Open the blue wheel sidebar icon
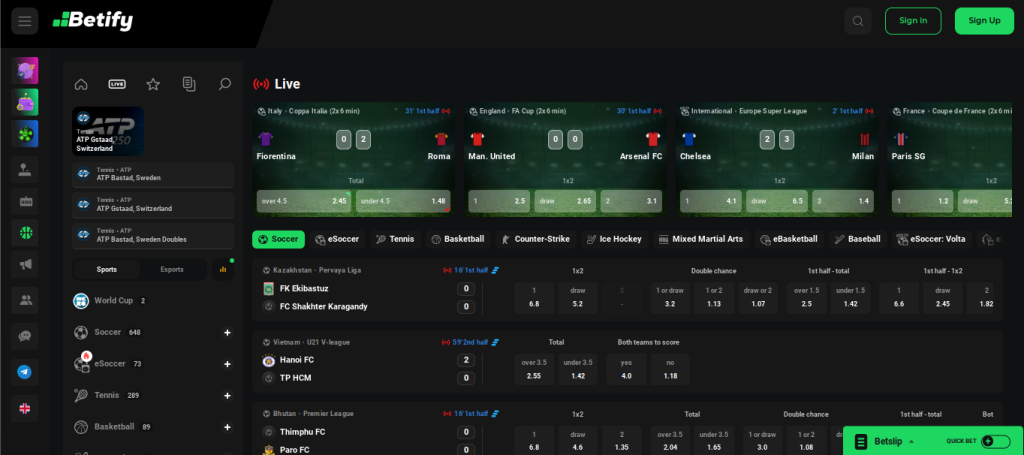The width and height of the screenshot is (1024, 455). (x=25, y=133)
